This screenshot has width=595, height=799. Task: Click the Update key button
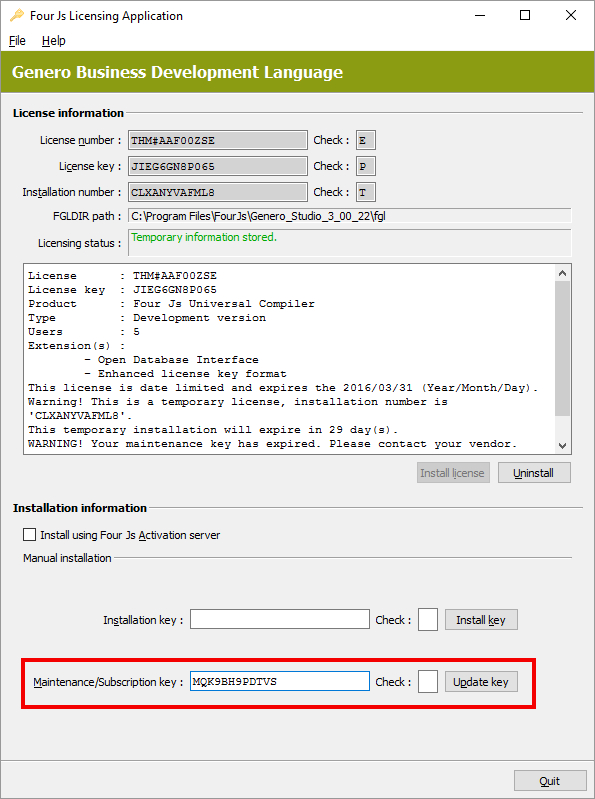click(x=481, y=682)
